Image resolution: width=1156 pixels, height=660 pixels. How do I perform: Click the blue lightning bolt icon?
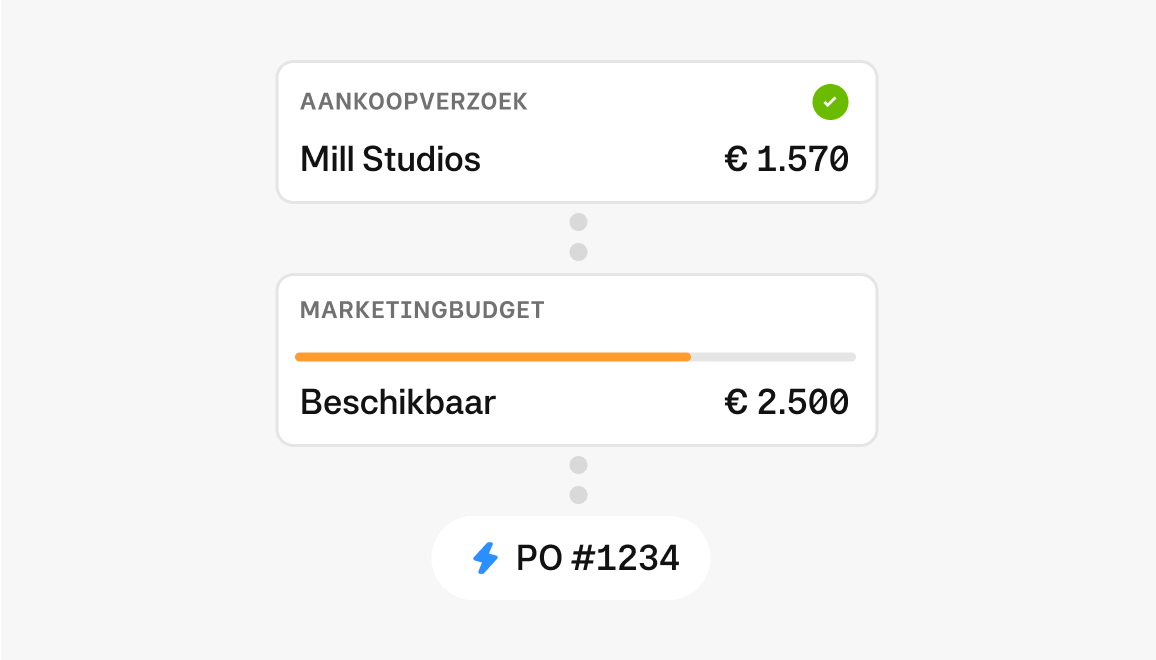(x=485, y=558)
